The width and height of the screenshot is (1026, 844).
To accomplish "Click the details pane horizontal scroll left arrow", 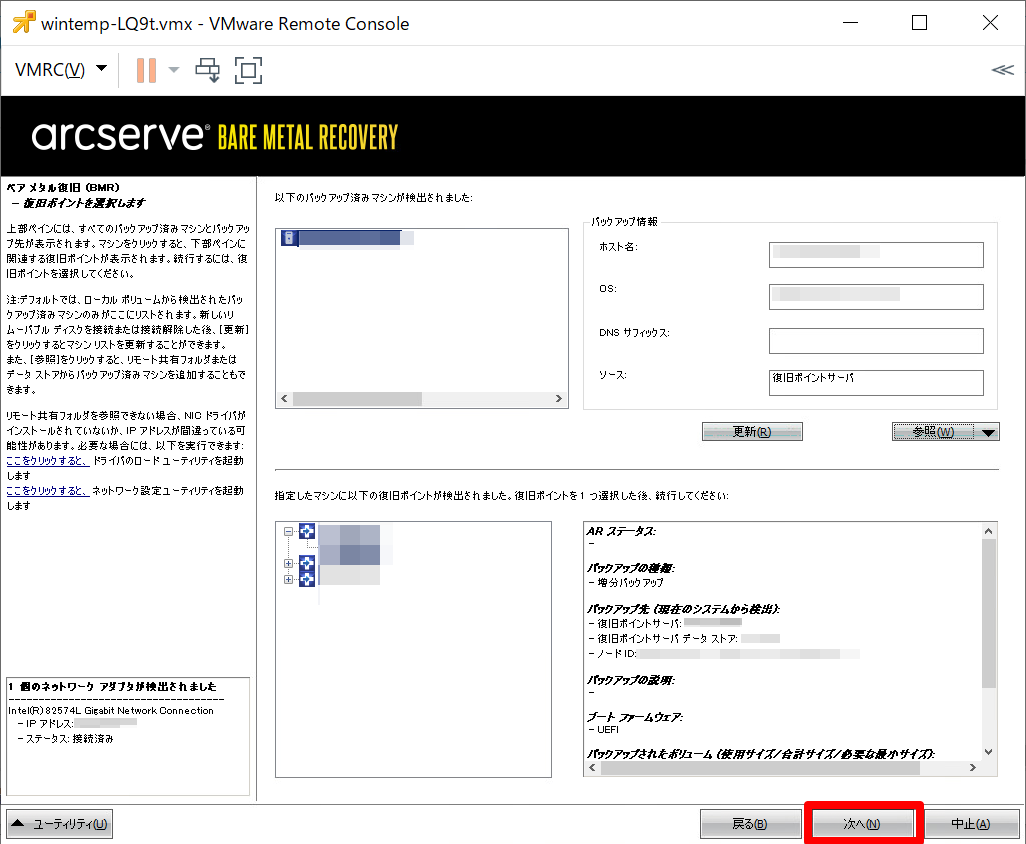I will (x=592, y=767).
